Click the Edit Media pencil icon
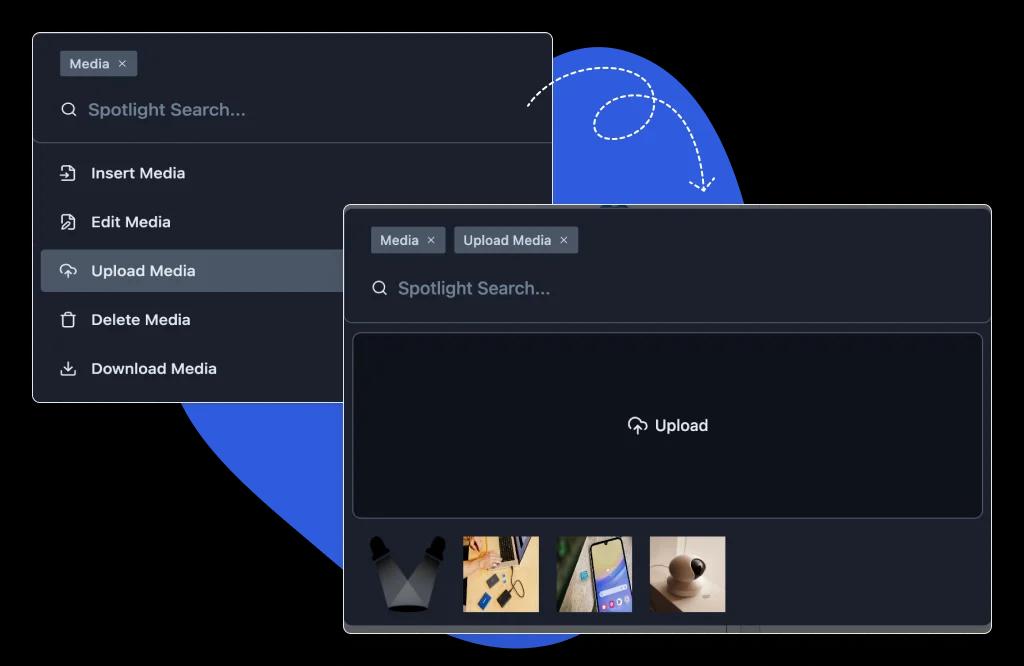 [x=67, y=221]
